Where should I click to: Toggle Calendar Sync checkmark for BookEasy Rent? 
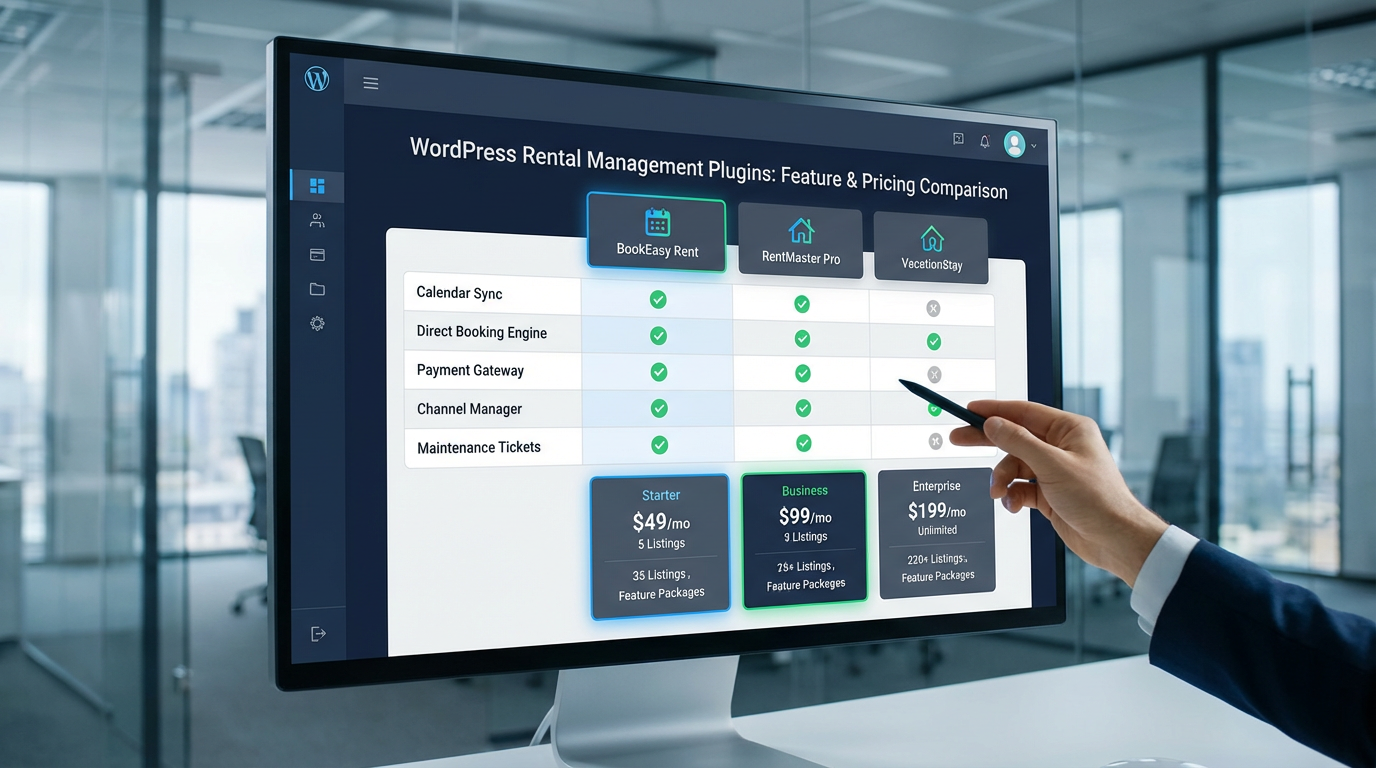coord(658,299)
